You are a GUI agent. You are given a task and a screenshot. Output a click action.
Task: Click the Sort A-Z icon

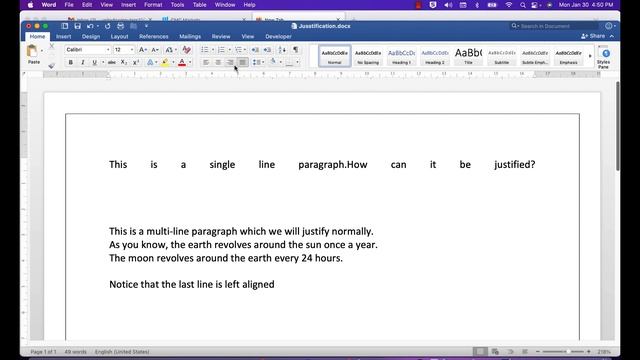[x=282, y=50]
